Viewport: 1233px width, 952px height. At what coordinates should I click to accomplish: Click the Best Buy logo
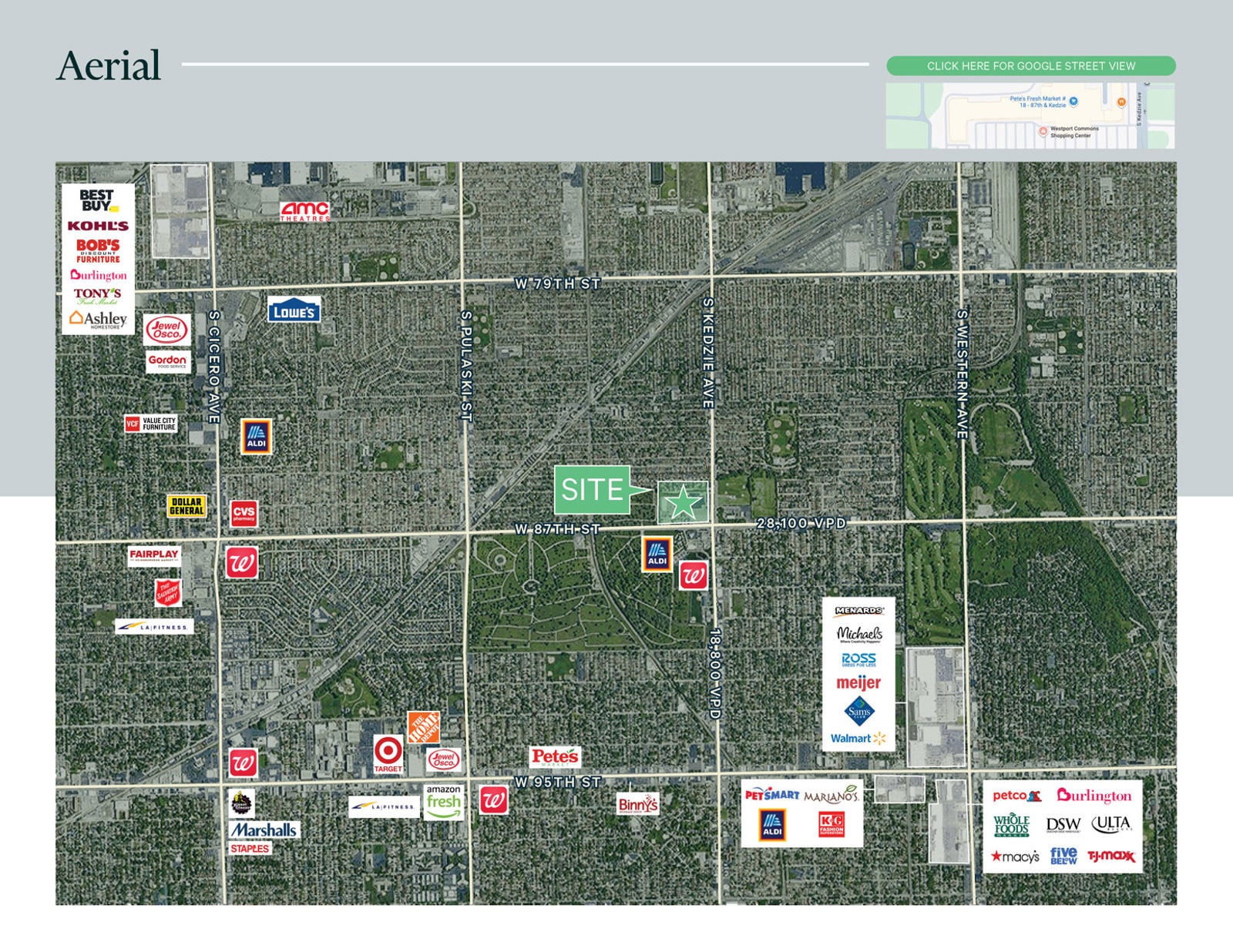[99, 200]
